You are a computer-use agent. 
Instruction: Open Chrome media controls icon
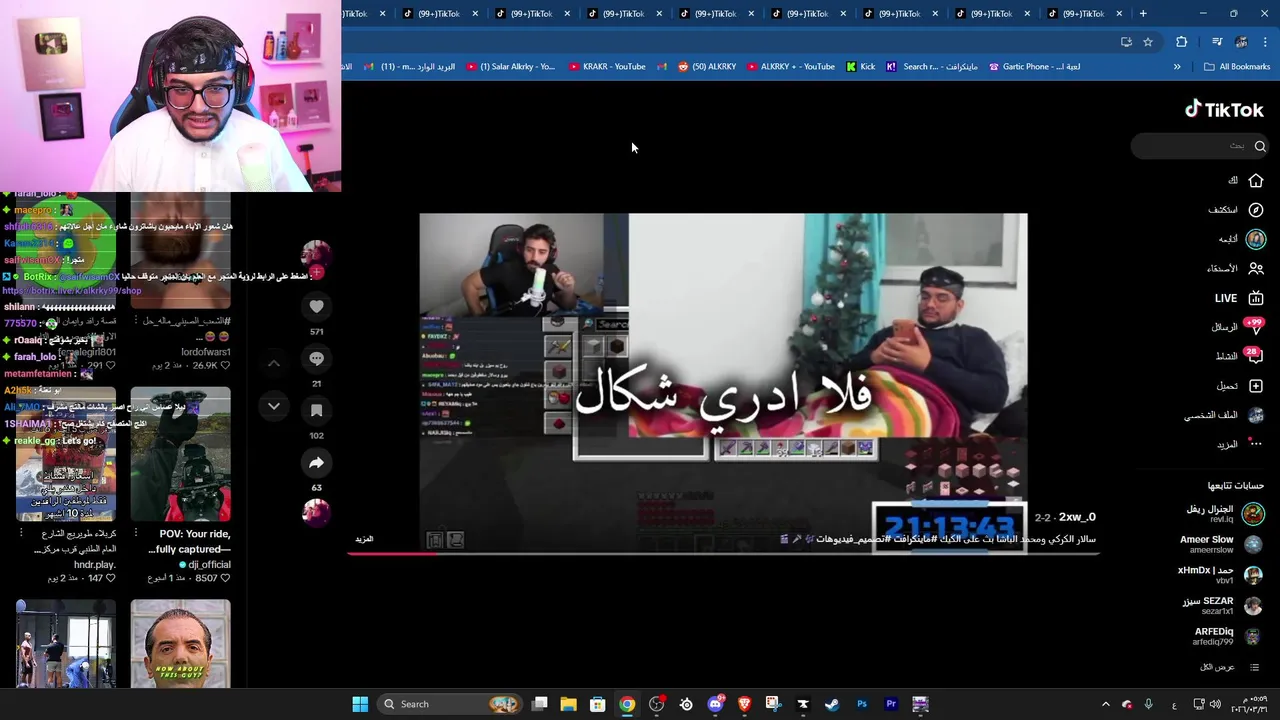pos(1217,42)
